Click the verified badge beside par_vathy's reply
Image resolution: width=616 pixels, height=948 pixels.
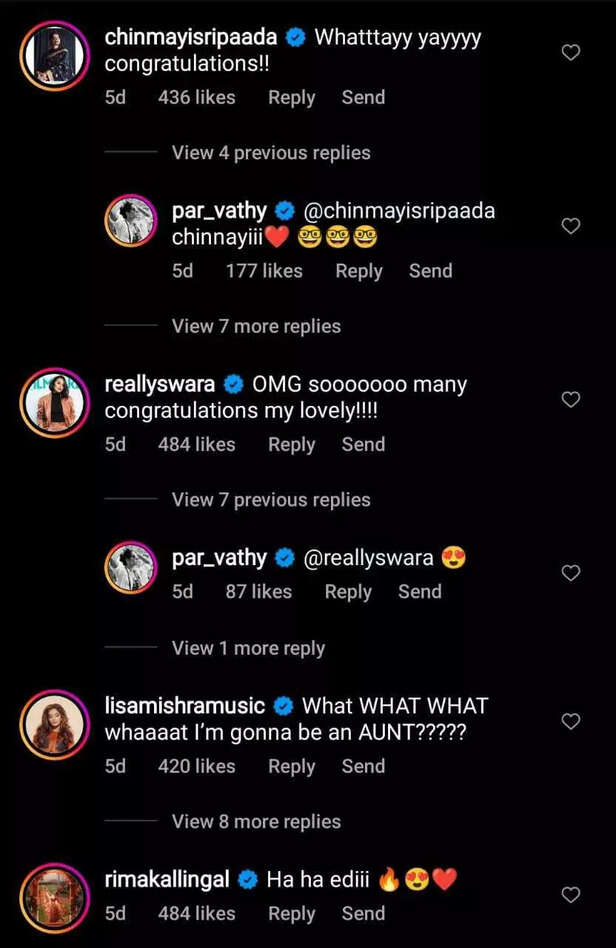point(286,211)
